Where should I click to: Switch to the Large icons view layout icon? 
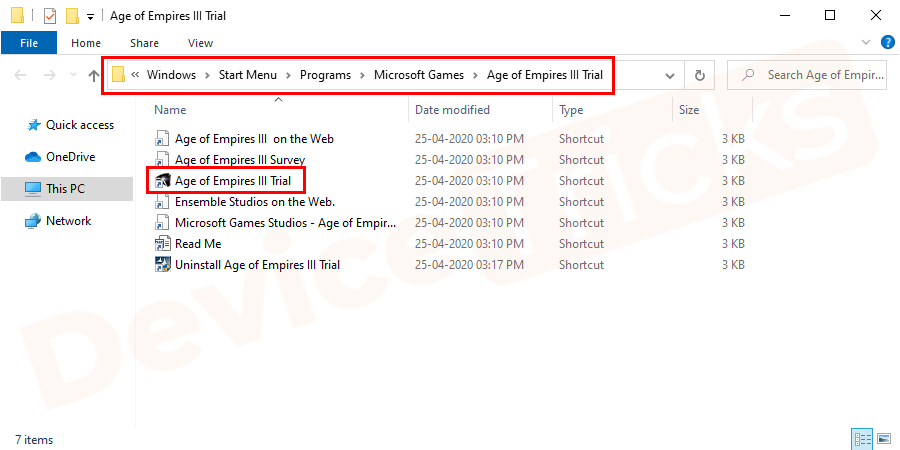tap(884, 440)
